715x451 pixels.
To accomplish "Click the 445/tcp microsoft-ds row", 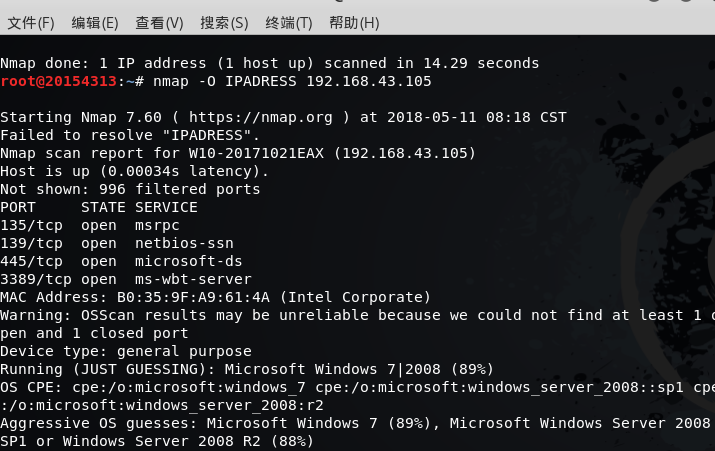I will point(121,261).
